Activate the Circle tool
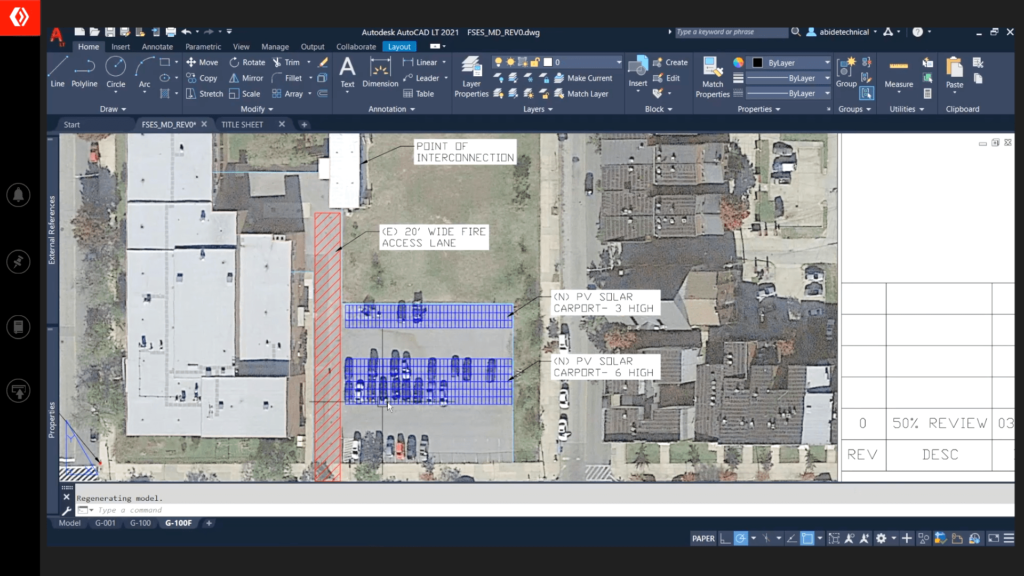 [x=116, y=71]
